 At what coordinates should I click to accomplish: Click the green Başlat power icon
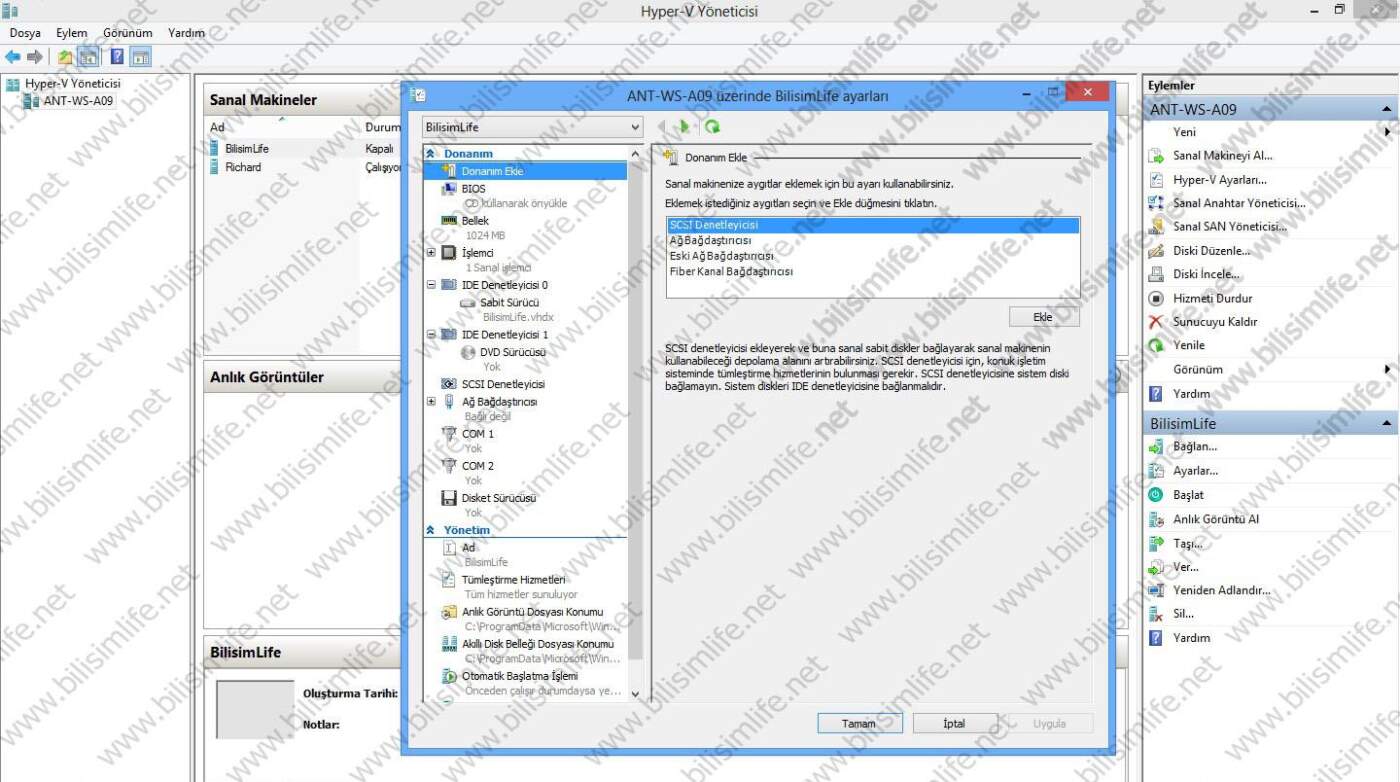(x=1156, y=495)
